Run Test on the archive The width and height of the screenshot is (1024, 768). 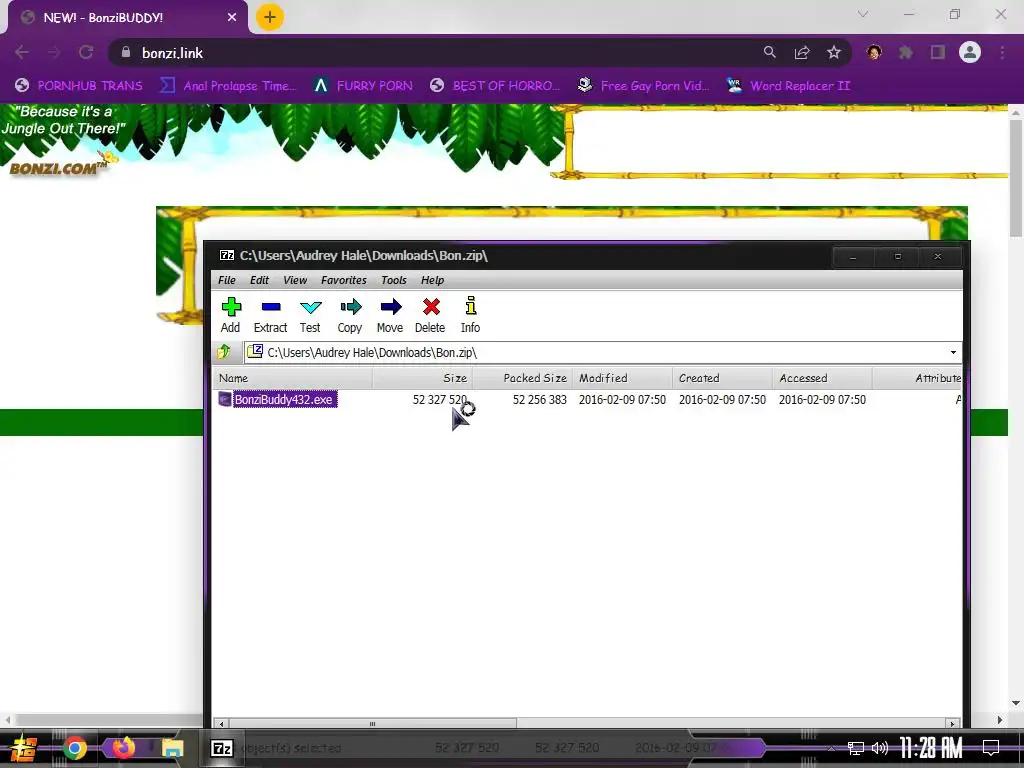click(310, 315)
